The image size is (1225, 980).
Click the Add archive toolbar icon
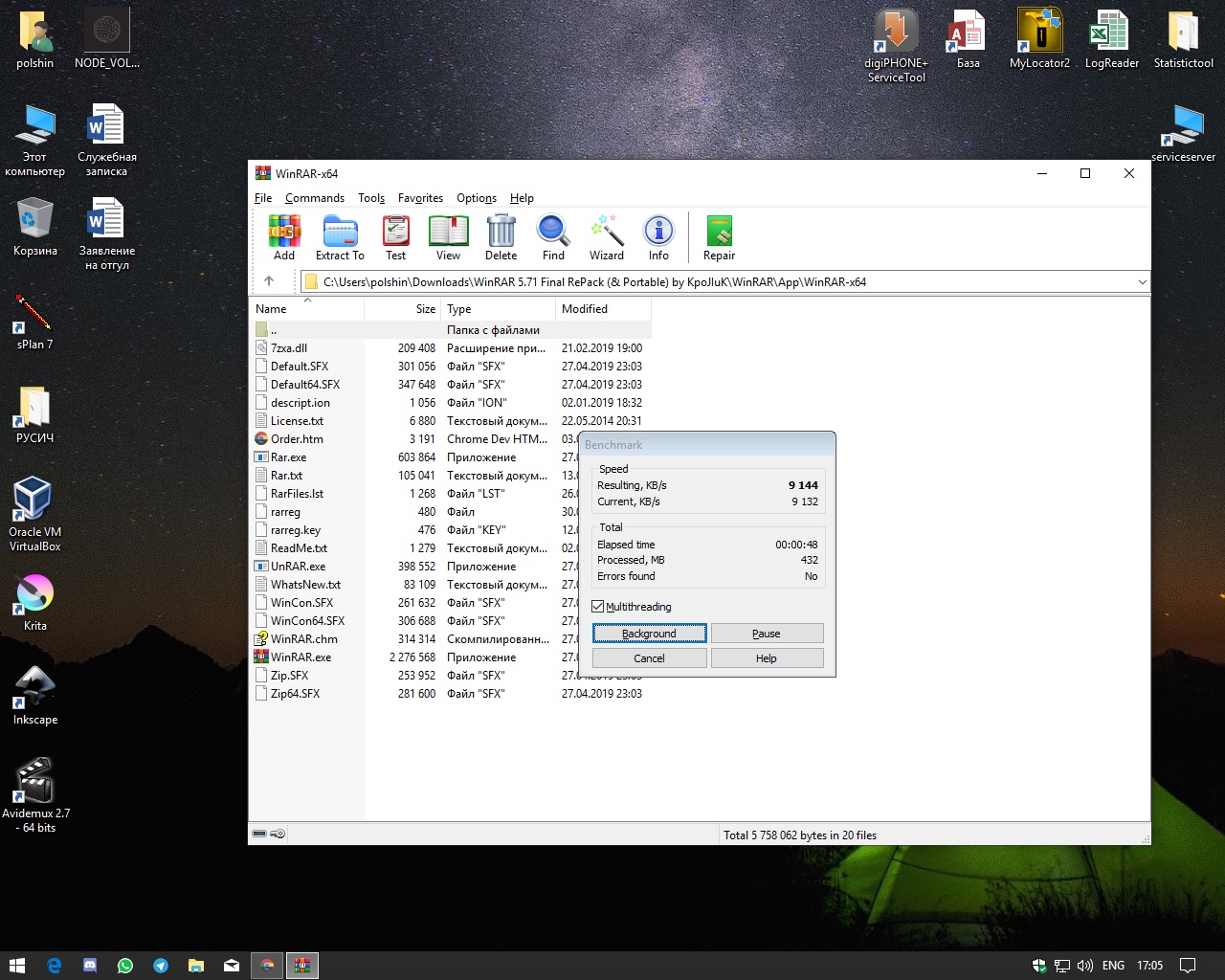click(284, 233)
